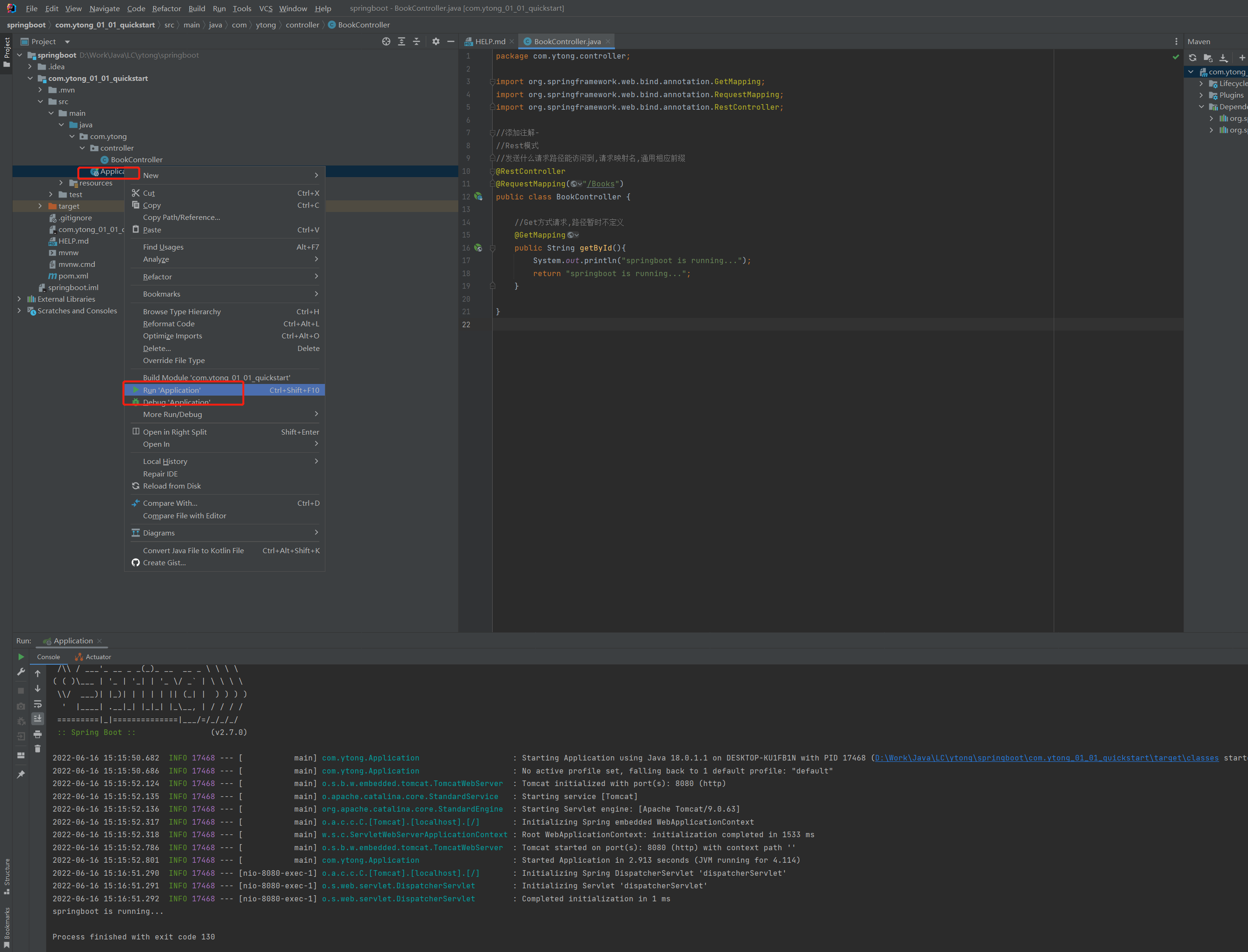
Task: Click the Maven download sources icon
Action: click(x=1223, y=58)
